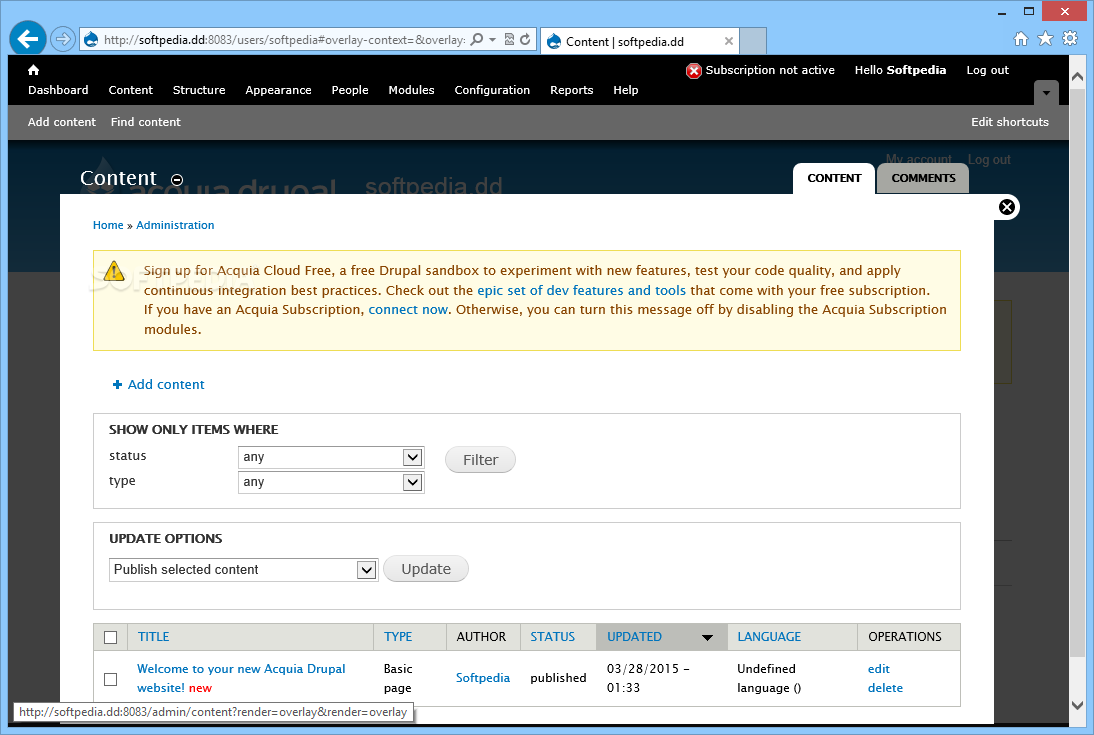Click connect now link
The width and height of the screenshot is (1094, 735).
tap(408, 309)
